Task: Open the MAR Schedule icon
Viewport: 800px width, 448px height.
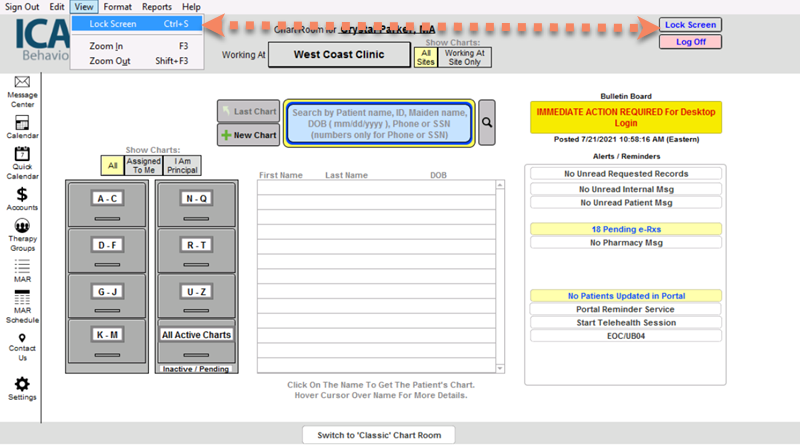Action: pyautogui.click(x=22, y=297)
